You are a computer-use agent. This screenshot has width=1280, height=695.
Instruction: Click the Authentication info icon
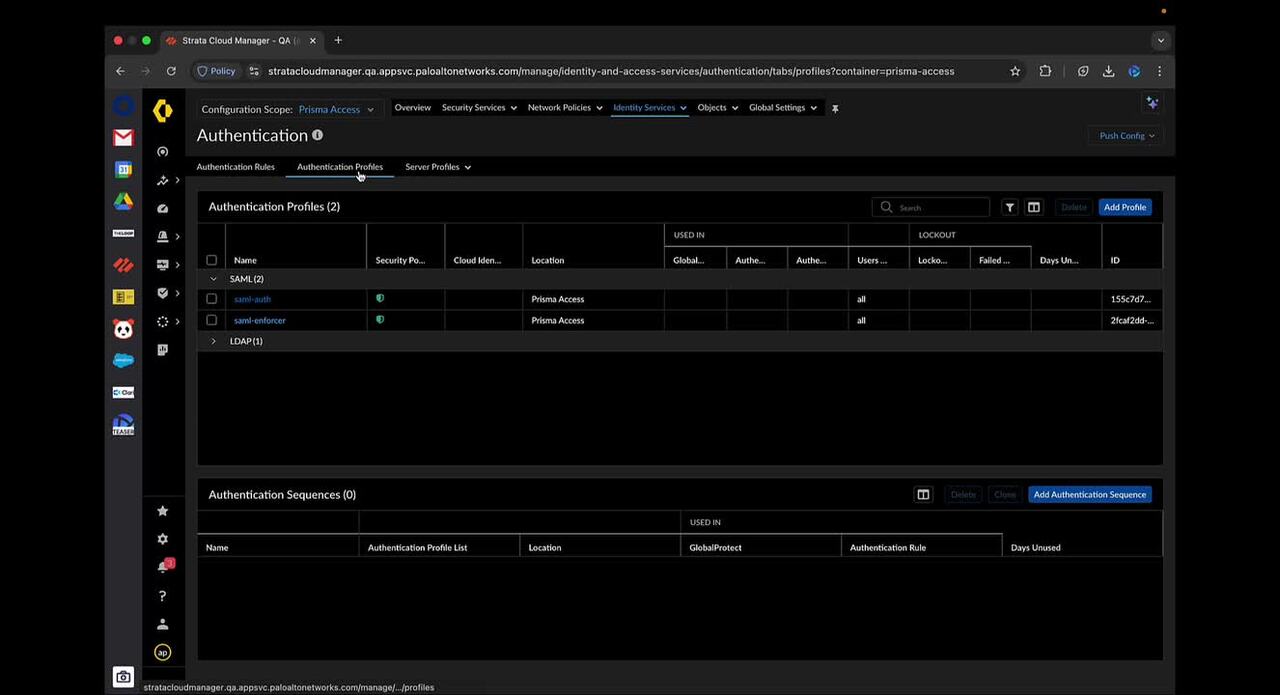click(317, 135)
